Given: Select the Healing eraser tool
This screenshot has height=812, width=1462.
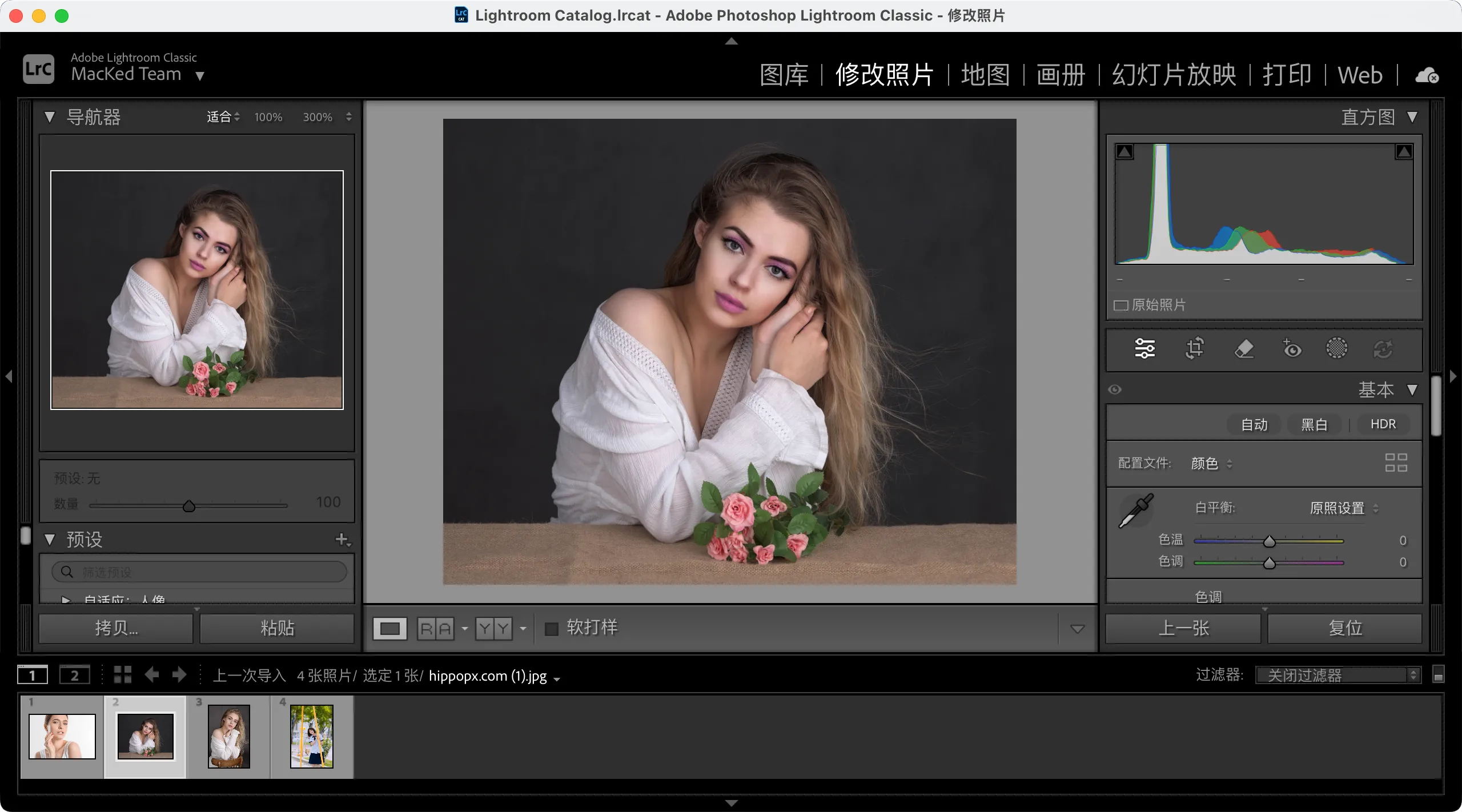Looking at the screenshot, I should click(x=1243, y=348).
